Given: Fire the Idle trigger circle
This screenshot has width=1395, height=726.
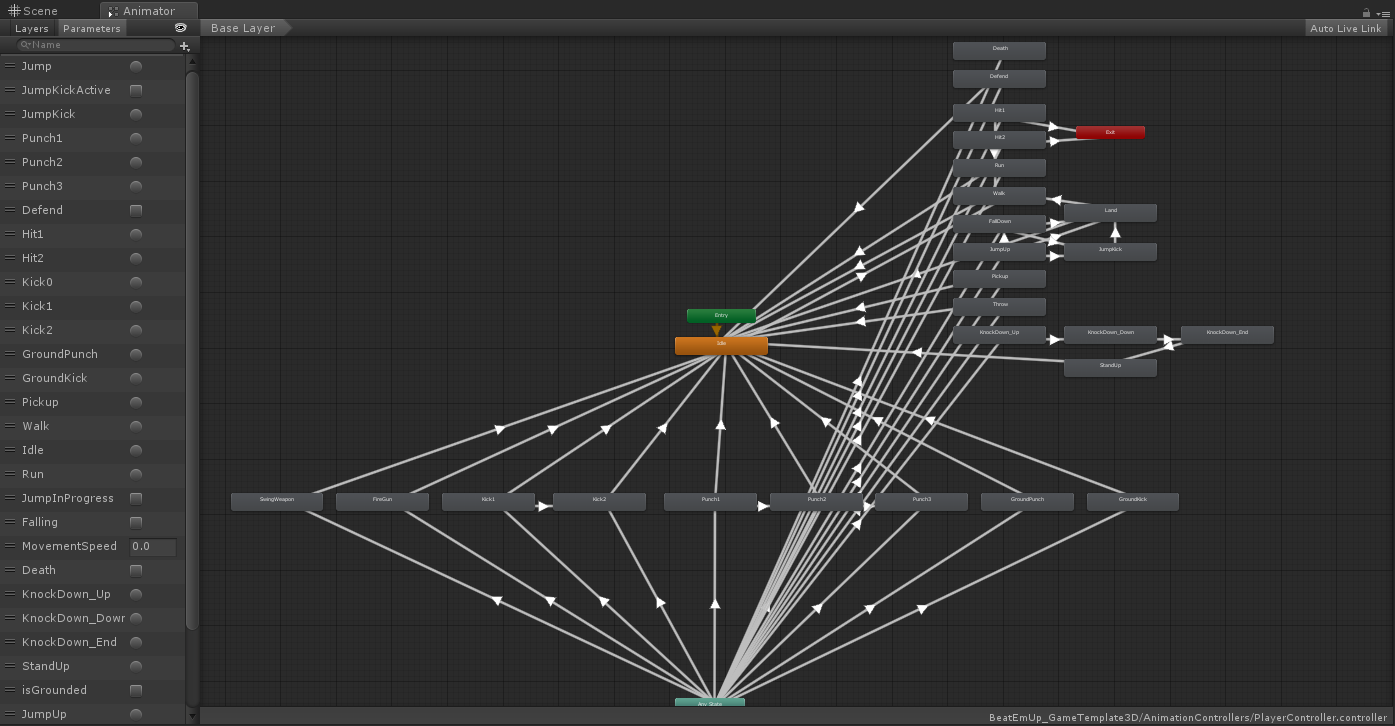Looking at the screenshot, I should (136, 450).
